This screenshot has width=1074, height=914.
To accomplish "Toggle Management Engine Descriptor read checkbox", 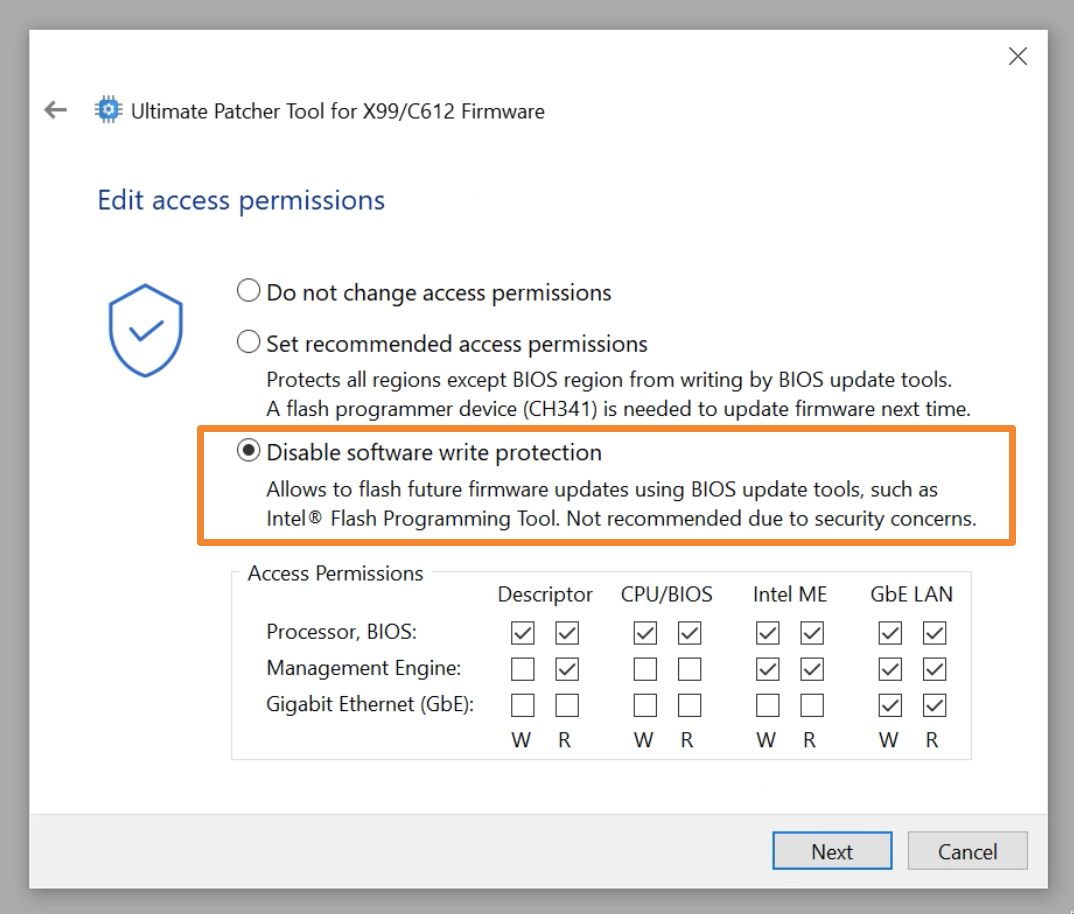I will [x=567, y=669].
